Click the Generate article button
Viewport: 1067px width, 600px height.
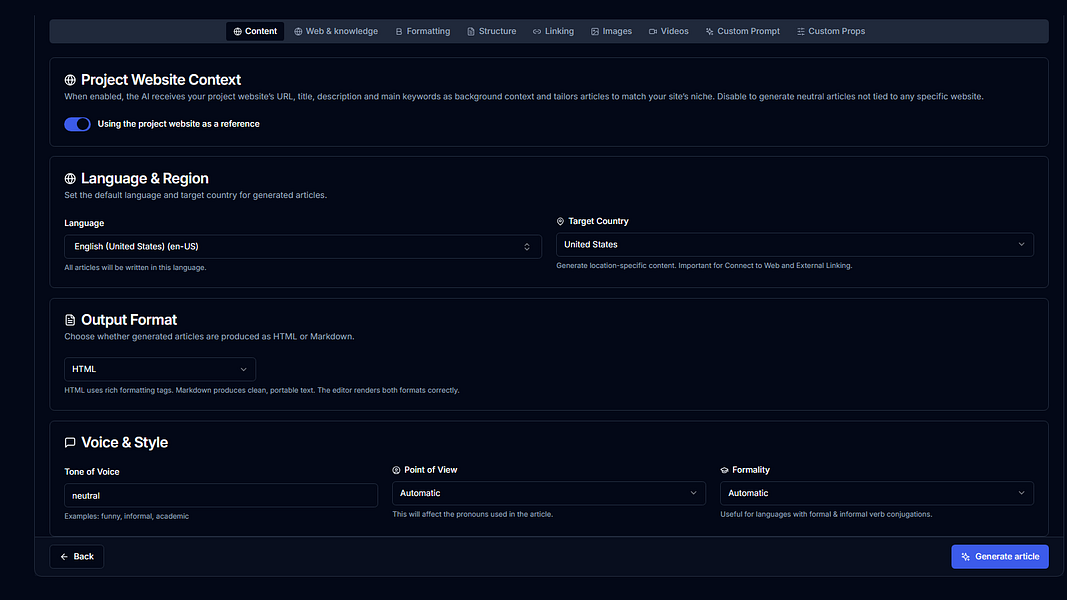click(1000, 556)
